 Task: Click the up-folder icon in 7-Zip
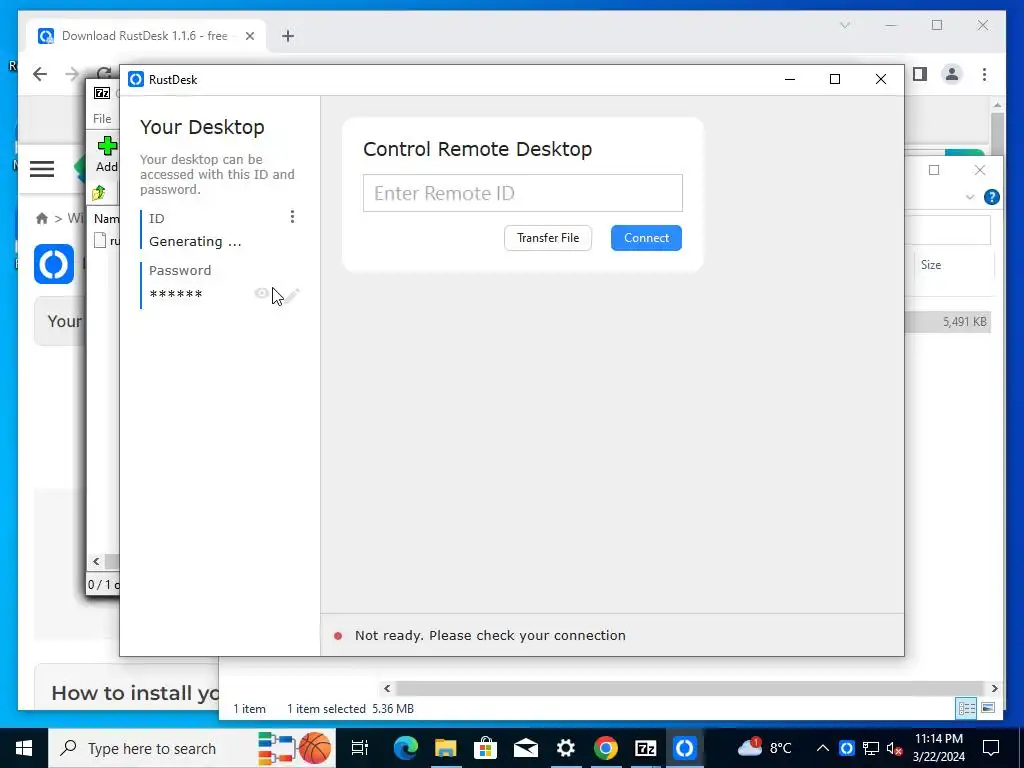[99, 193]
